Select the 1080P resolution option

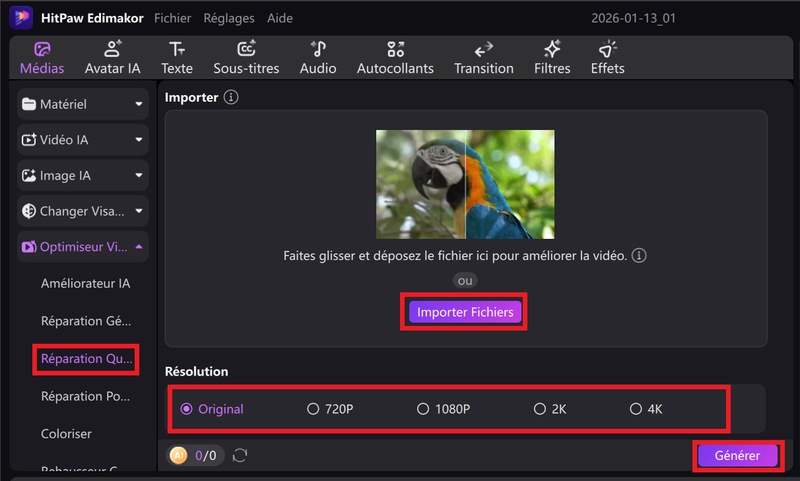tap(443, 409)
